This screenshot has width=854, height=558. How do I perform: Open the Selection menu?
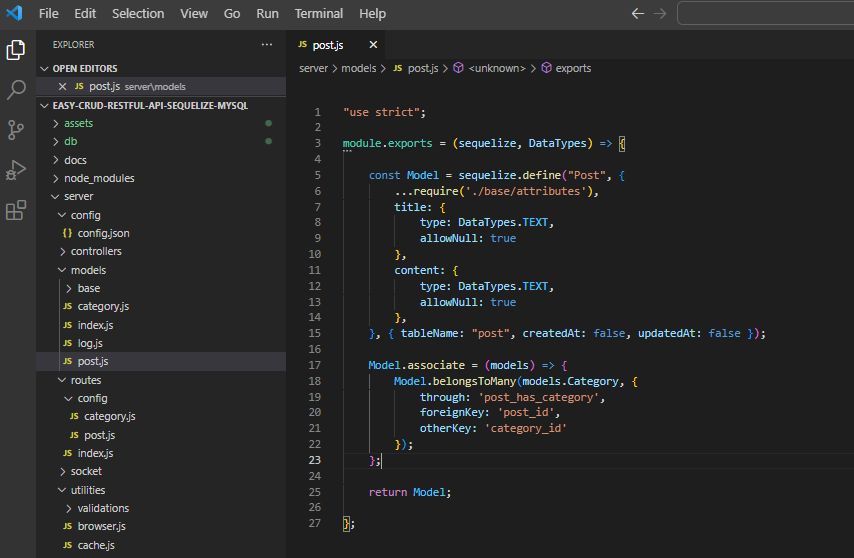point(138,13)
